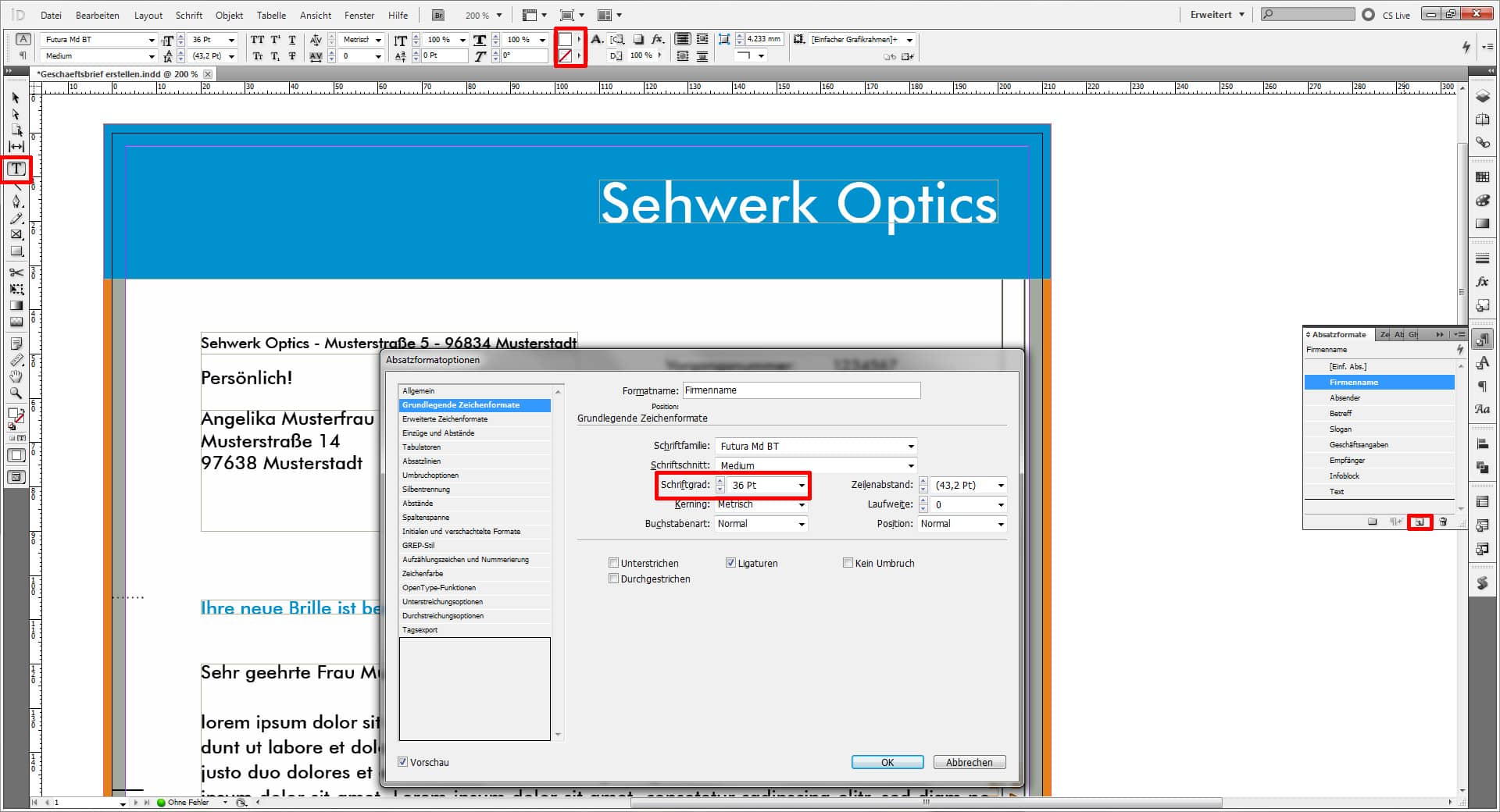Expand the Schriftgrad size dropdown
This screenshot has width=1500, height=812.
[x=802, y=486]
